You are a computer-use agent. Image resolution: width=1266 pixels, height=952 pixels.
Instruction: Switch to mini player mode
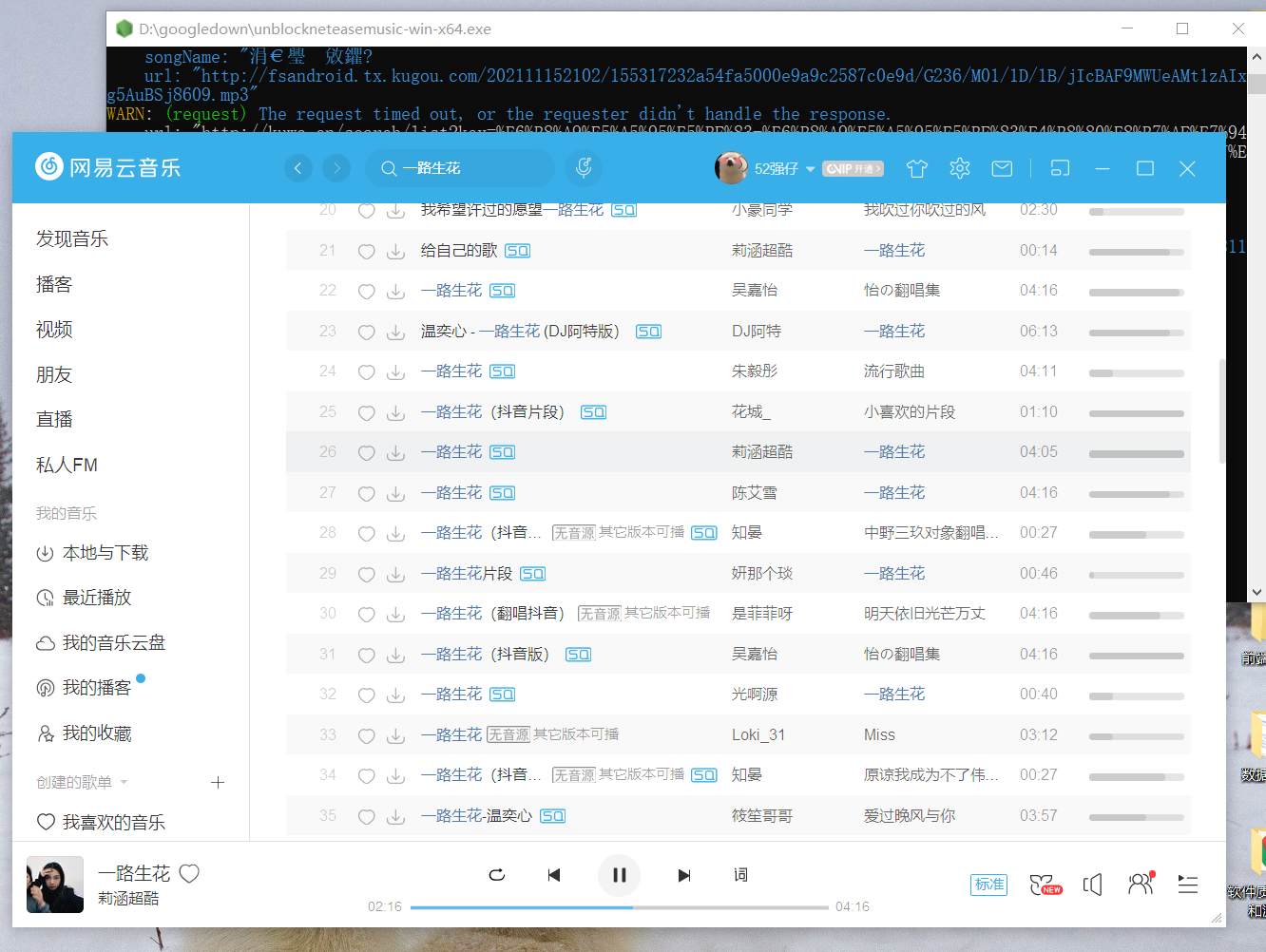coord(1060,169)
